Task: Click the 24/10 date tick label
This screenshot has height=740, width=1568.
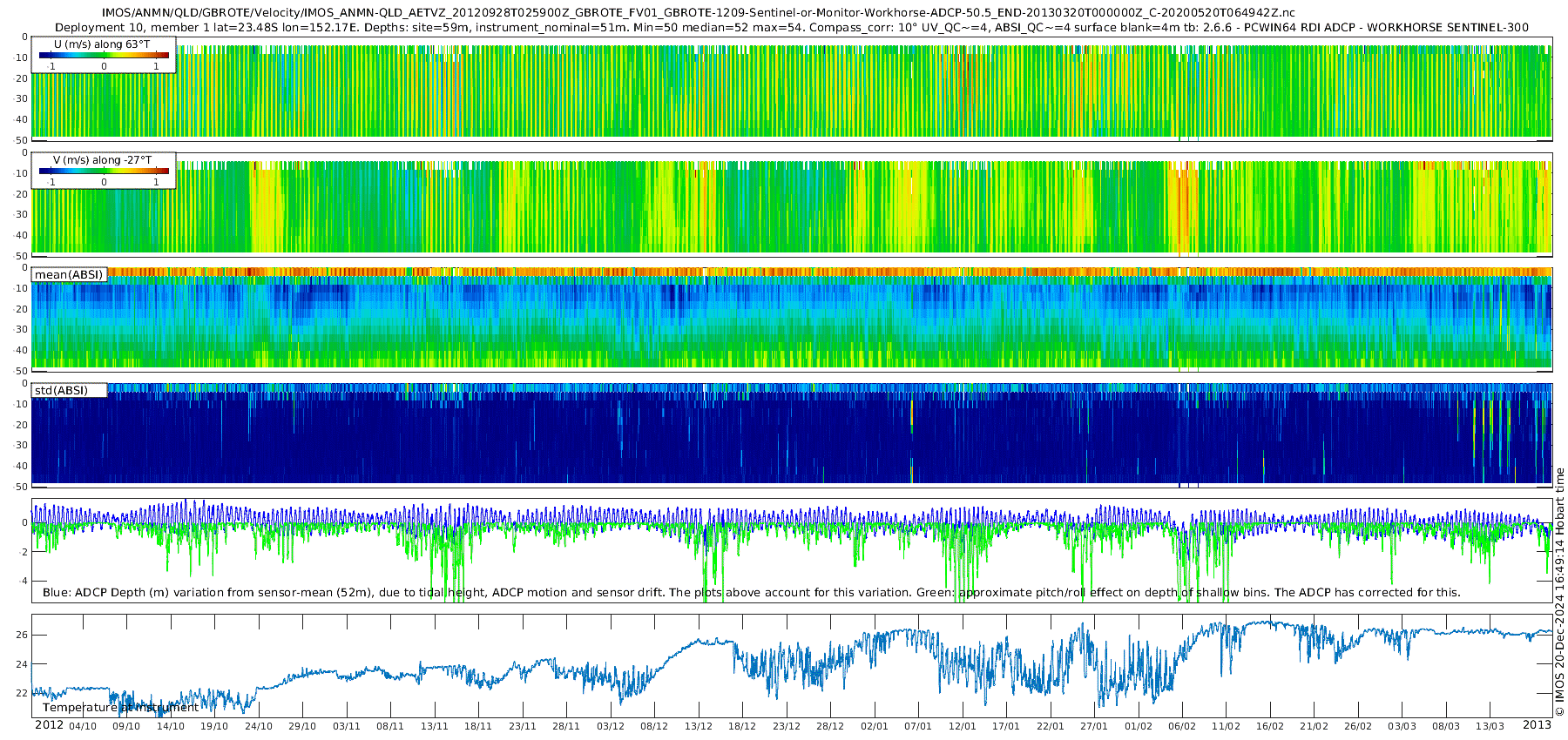Action: [258, 726]
